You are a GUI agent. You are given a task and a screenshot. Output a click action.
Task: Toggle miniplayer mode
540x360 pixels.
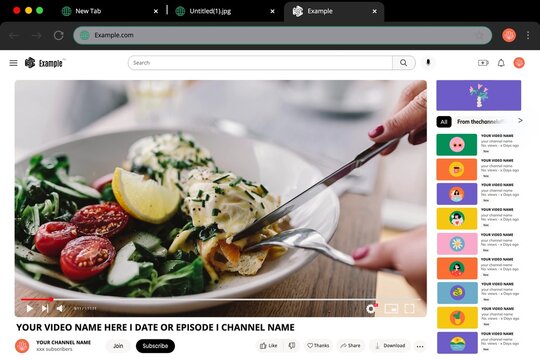tap(391, 308)
